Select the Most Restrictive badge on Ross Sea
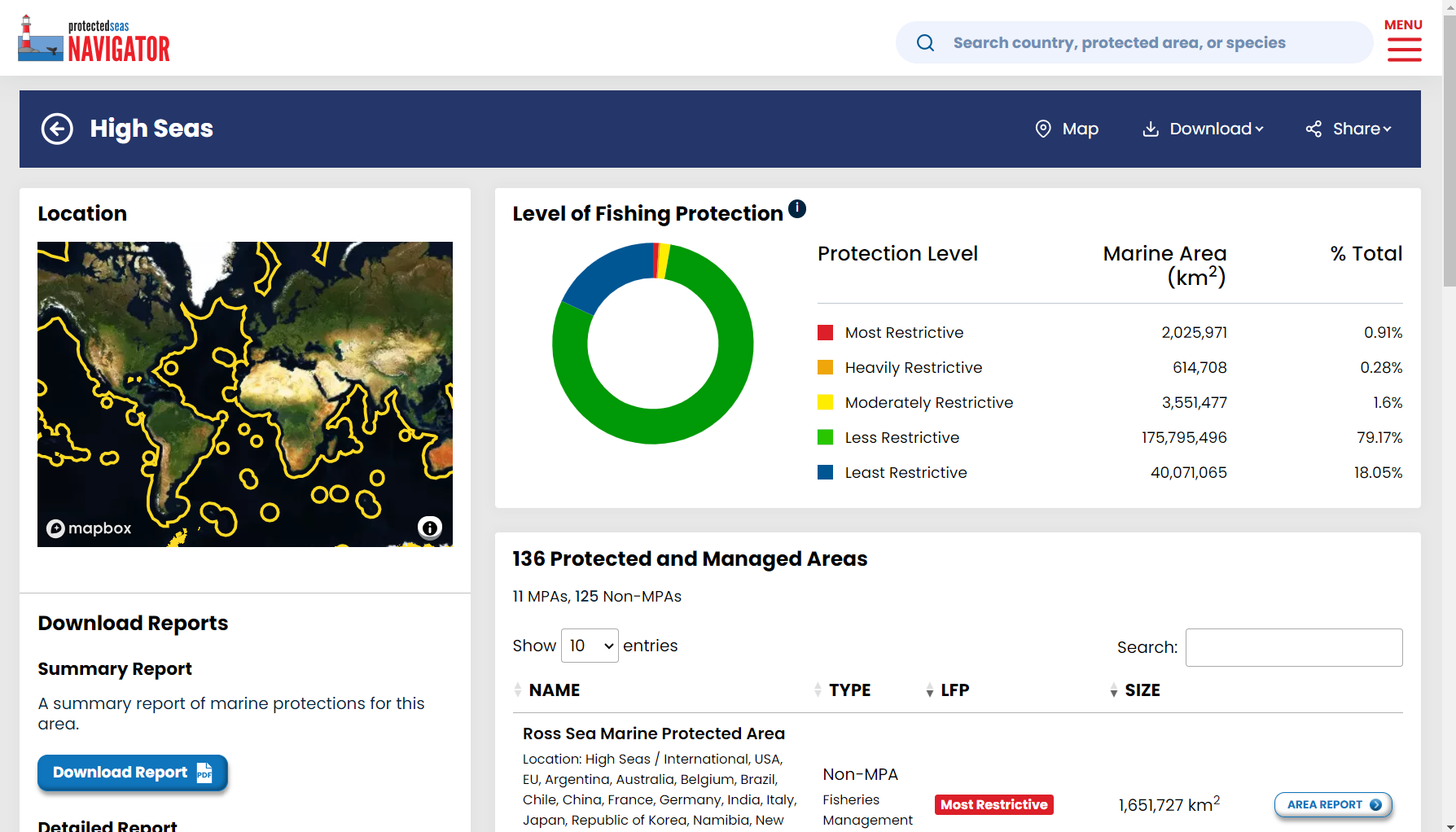The width and height of the screenshot is (1456, 832). (x=993, y=804)
